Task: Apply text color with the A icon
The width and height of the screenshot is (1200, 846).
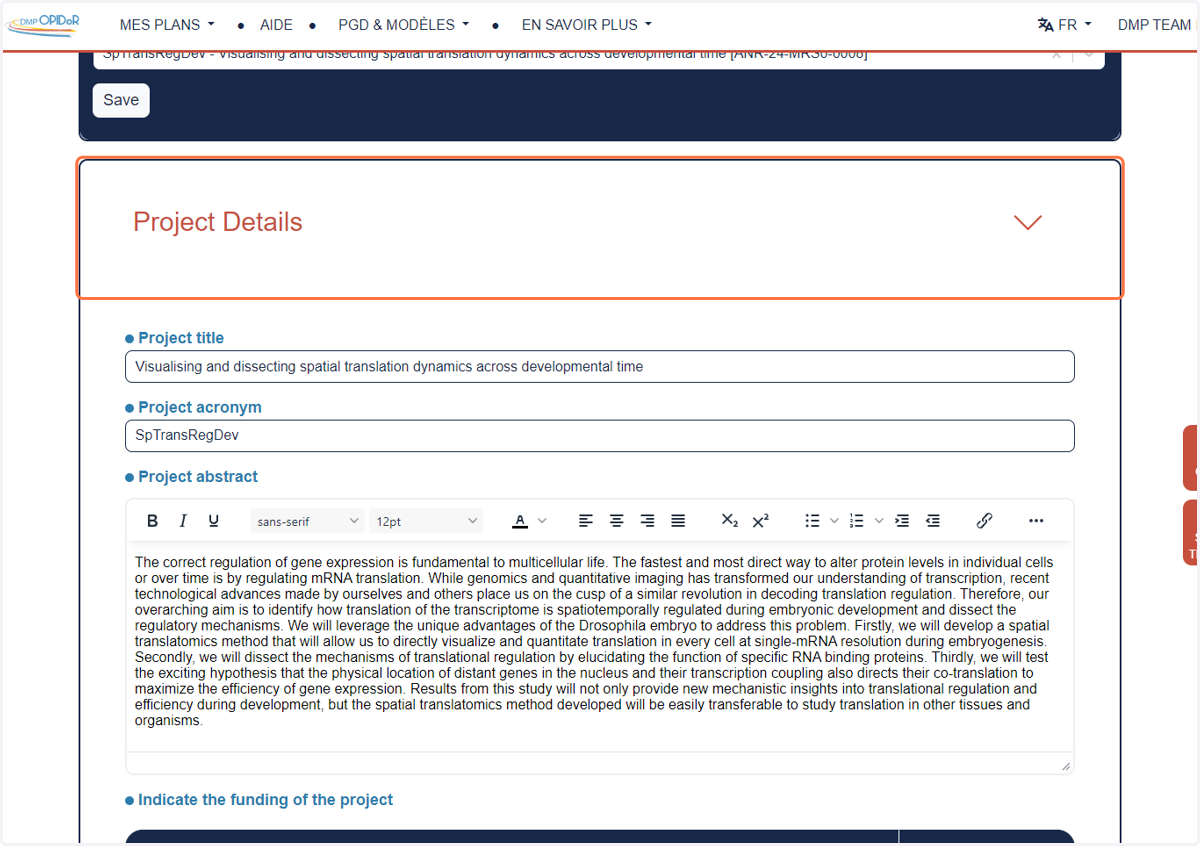Action: tap(520, 521)
